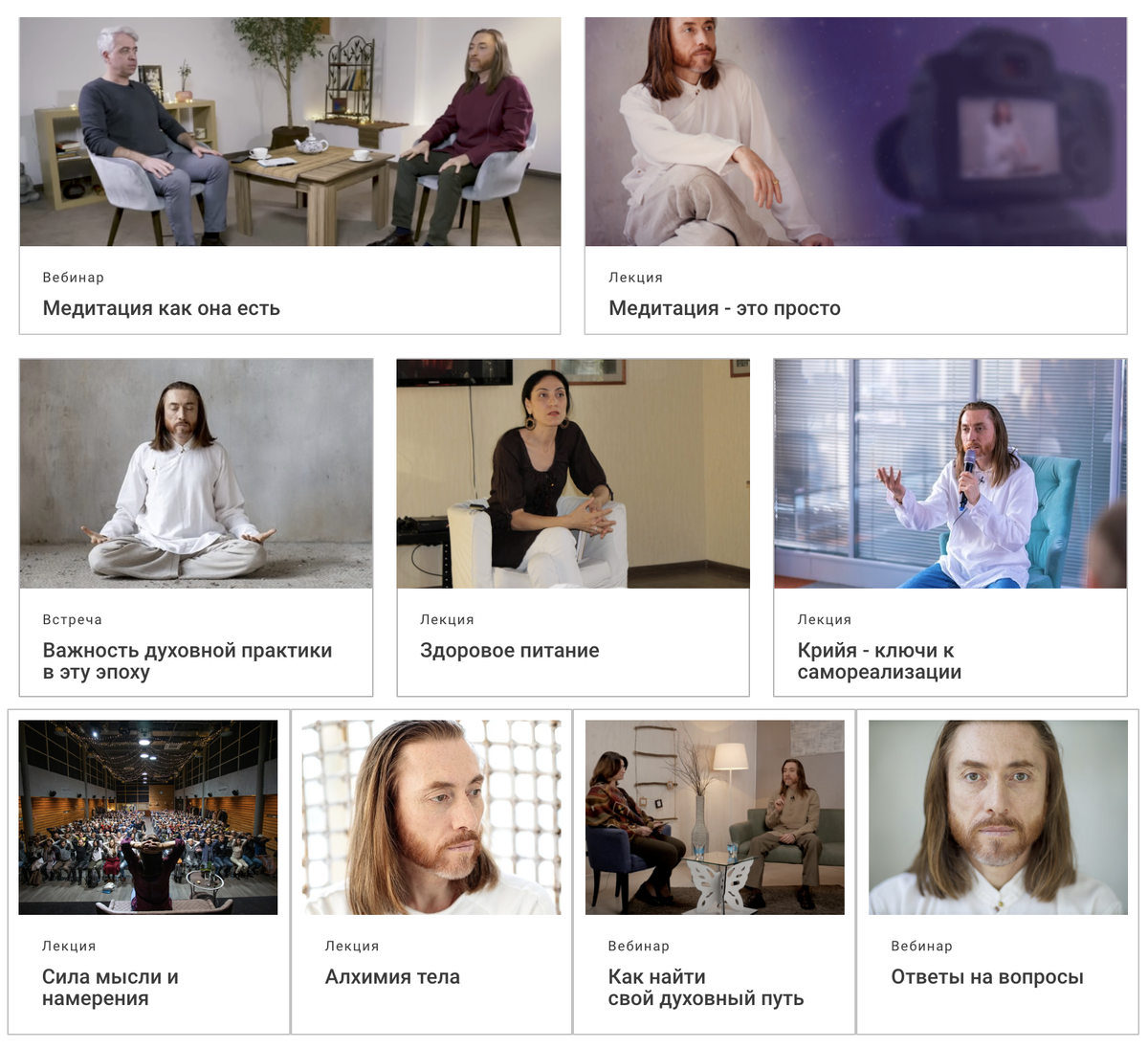Select the "Вебинар" label above "Ответы на вопросы"

[x=922, y=947]
